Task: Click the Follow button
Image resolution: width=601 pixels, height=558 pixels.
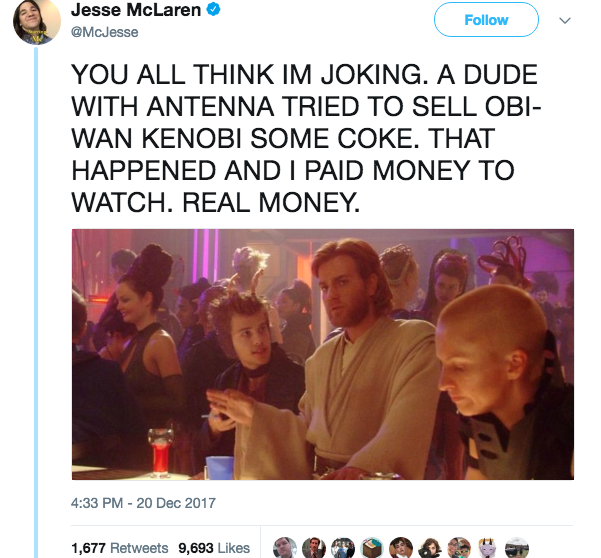Action: click(x=486, y=20)
